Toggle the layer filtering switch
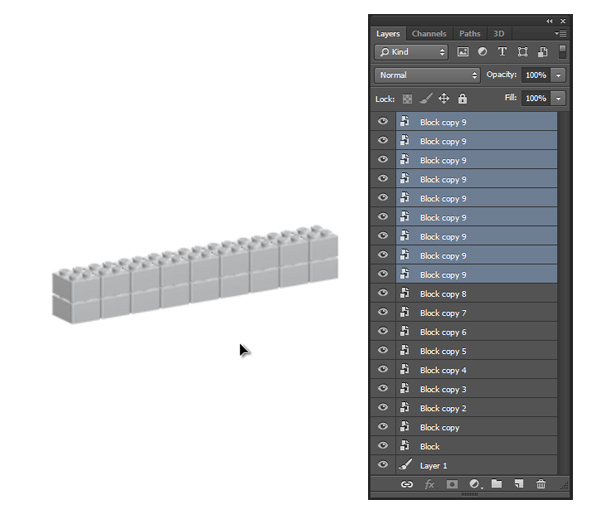This screenshot has height=525, width=600. coord(562,52)
